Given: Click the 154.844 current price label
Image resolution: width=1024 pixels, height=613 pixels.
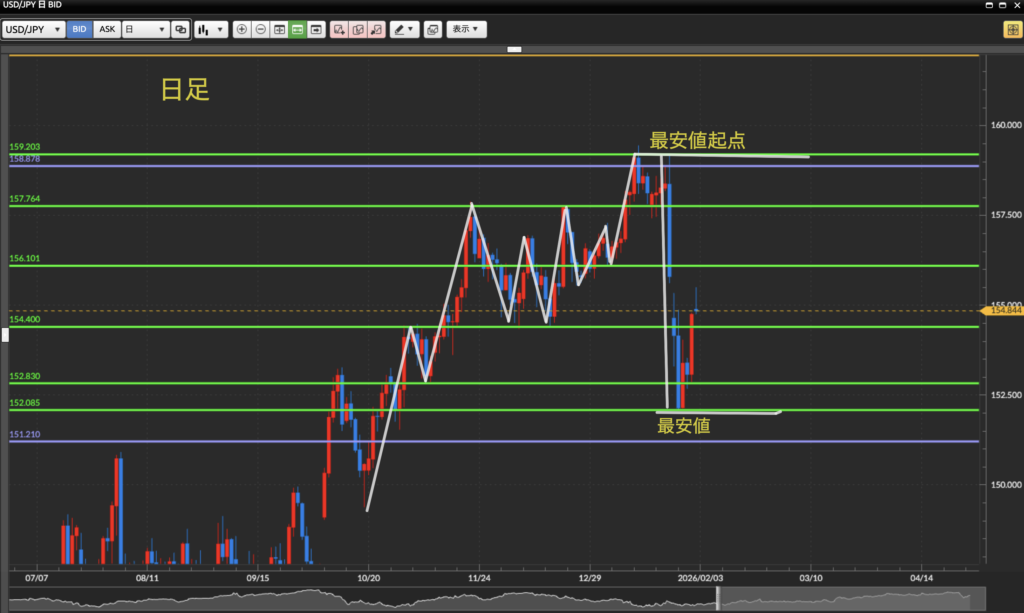Looking at the screenshot, I should point(1003,311).
